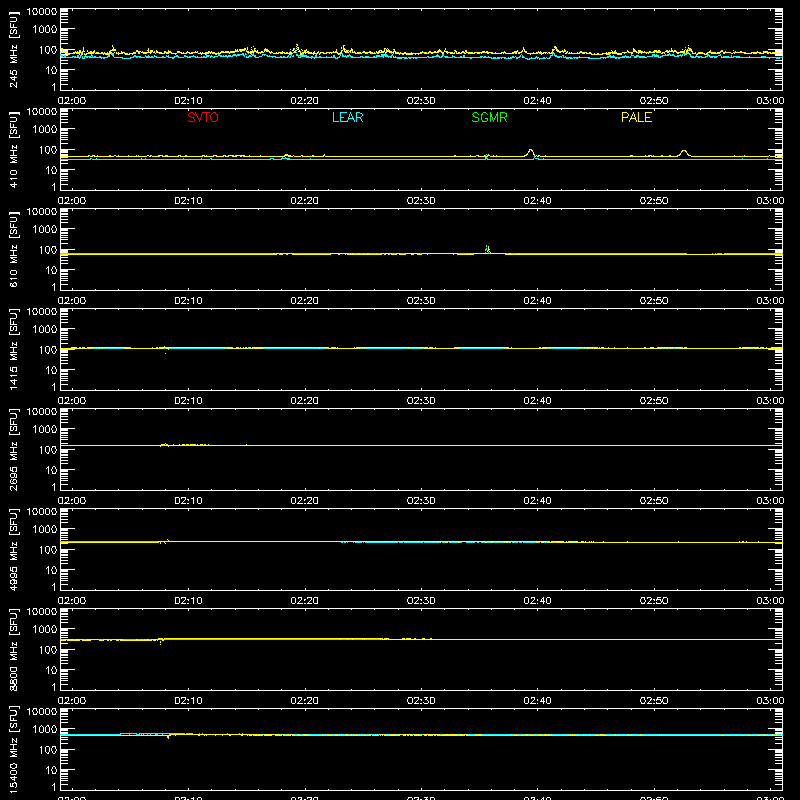
Task: Click the 02:40 tick label under 245 MHz plot
Action: [537, 101]
